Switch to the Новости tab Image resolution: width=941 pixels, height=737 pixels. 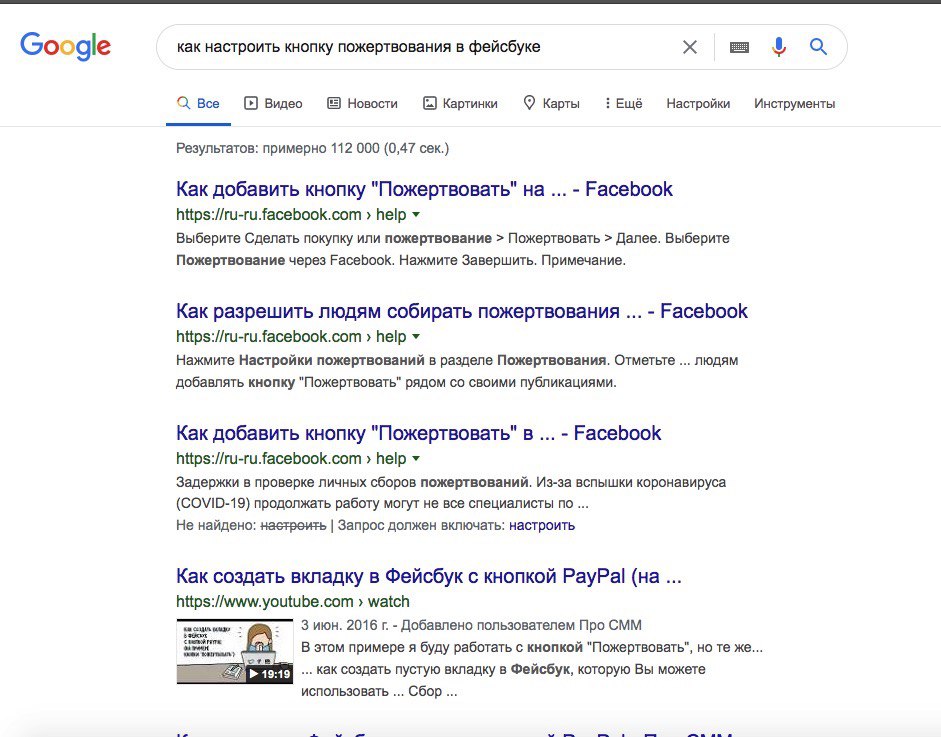click(x=362, y=103)
